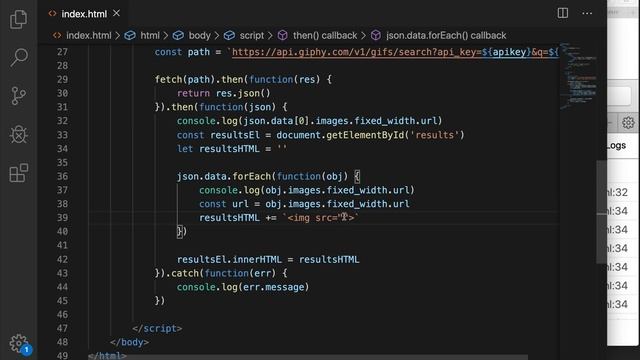Click index.html in the breadcrumb

coord(89,36)
